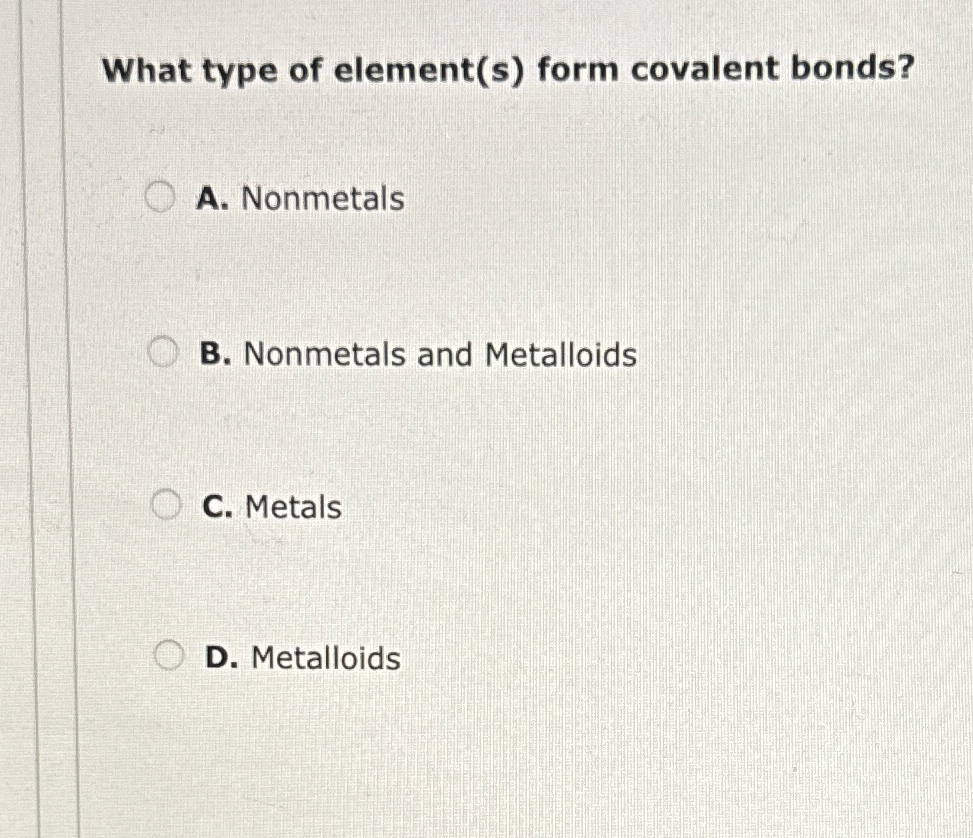
Task: Choose answer C as your response
Action: coord(164,503)
